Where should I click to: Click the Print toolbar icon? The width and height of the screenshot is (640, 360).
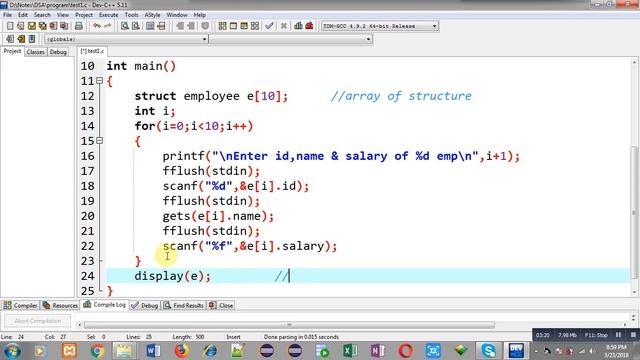coord(79,26)
